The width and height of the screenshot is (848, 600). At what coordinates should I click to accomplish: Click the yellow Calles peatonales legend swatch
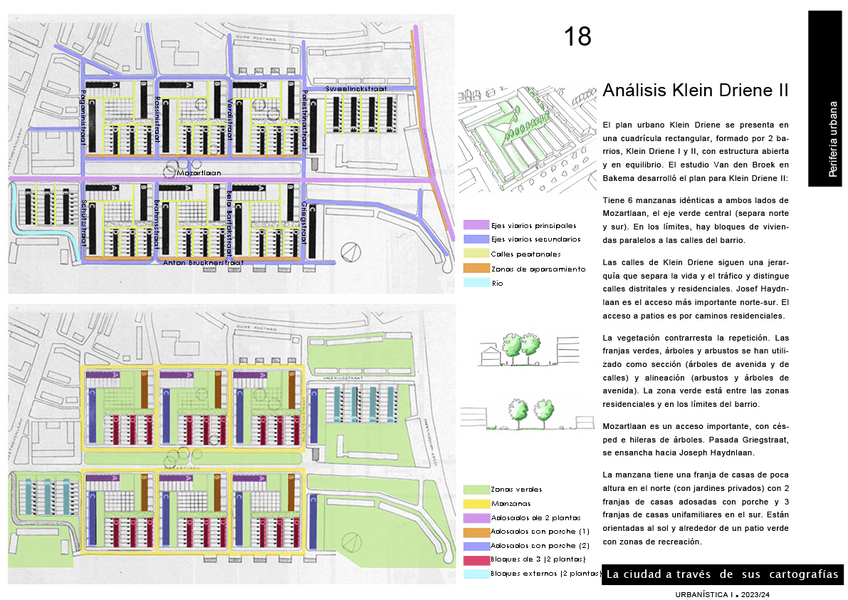pos(476,254)
